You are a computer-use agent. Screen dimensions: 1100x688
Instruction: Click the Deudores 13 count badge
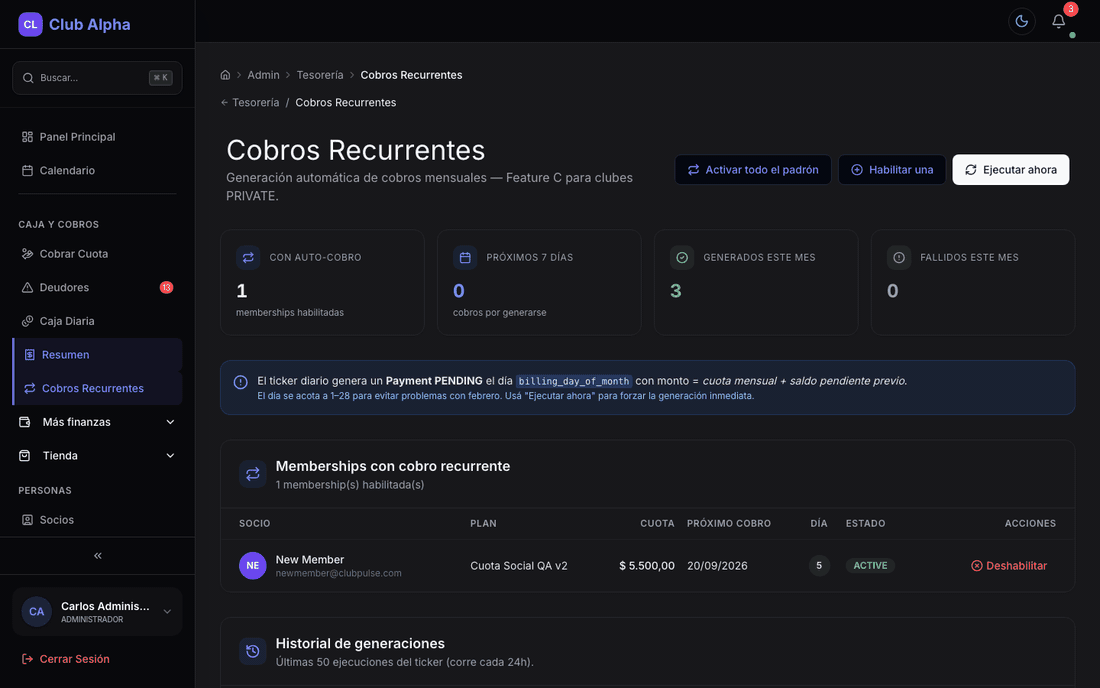[x=166, y=288]
